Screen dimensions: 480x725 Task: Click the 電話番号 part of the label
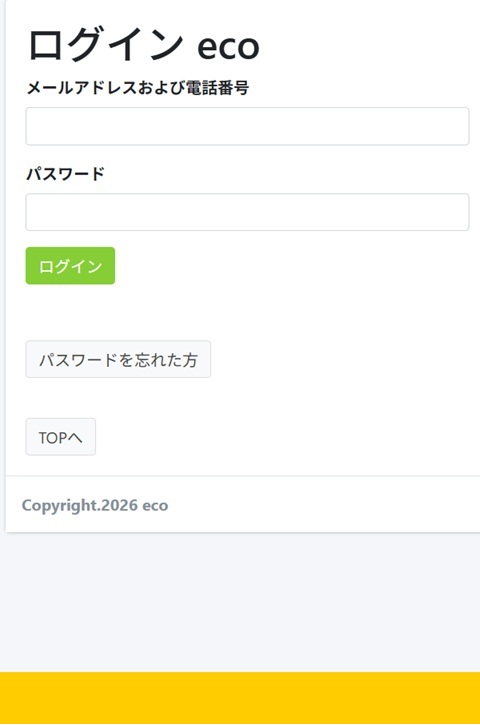coord(217,87)
